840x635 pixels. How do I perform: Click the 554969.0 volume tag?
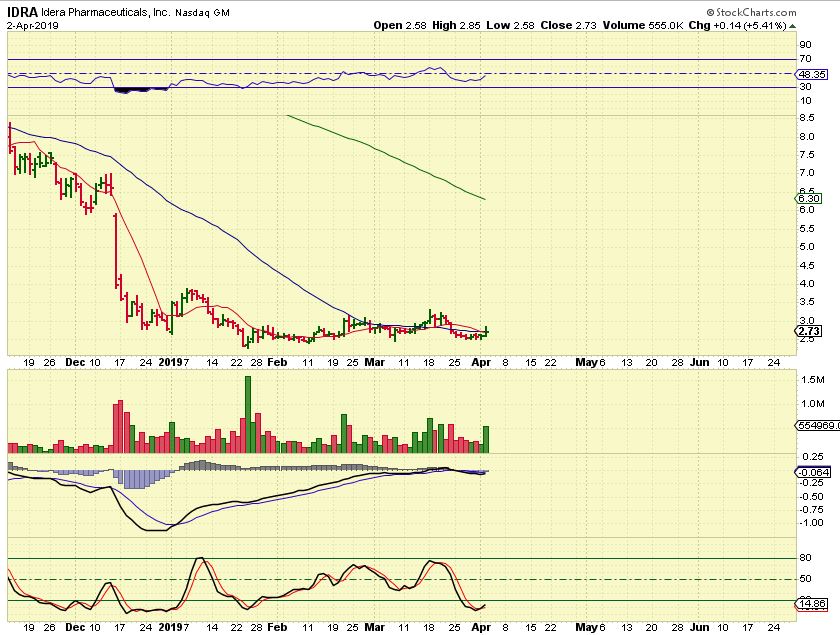pyautogui.click(x=817, y=425)
